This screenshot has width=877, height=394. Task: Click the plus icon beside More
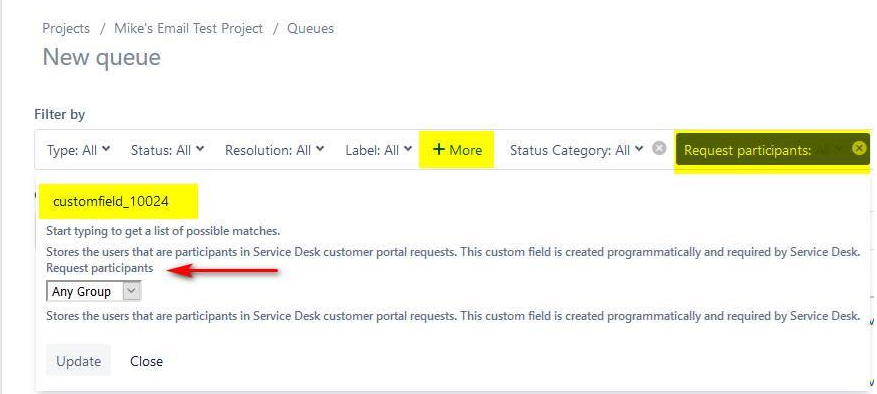tap(439, 149)
